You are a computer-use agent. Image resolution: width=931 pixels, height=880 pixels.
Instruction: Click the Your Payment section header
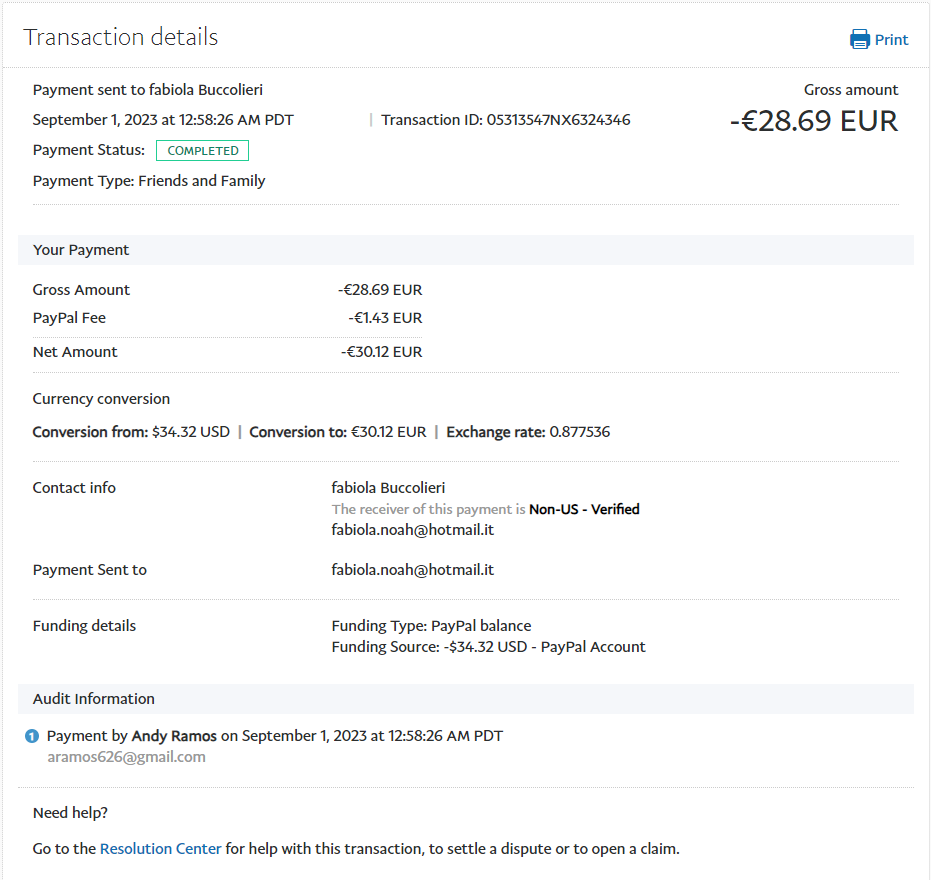(x=81, y=250)
